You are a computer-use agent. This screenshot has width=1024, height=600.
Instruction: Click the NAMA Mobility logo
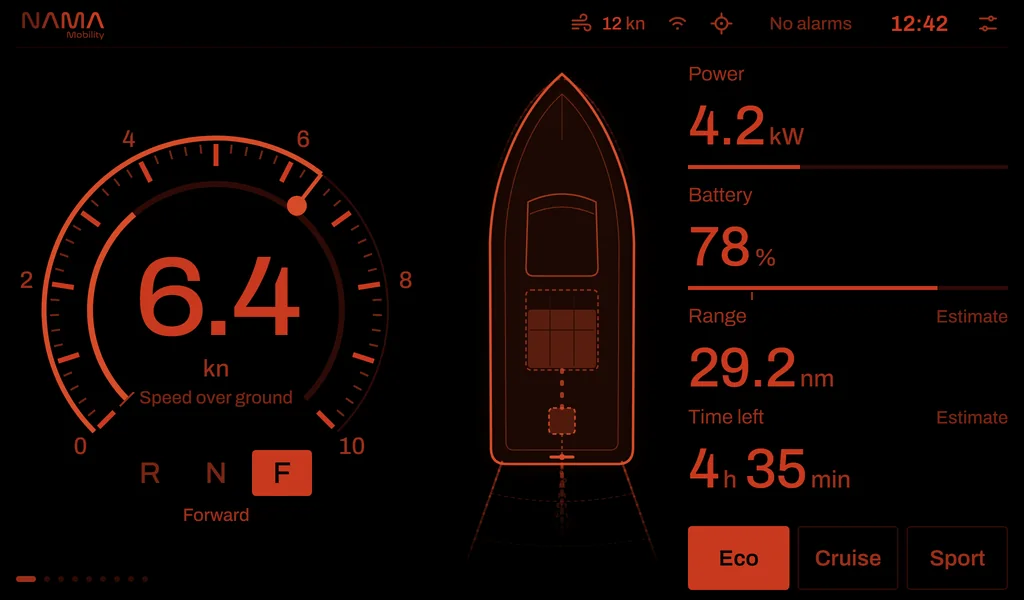[63, 25]
